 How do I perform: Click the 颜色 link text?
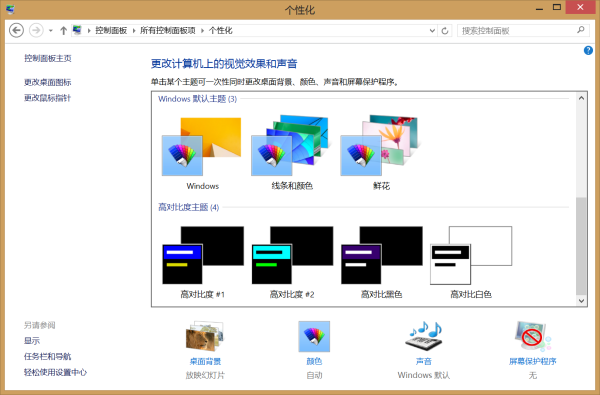pos(314,361)
